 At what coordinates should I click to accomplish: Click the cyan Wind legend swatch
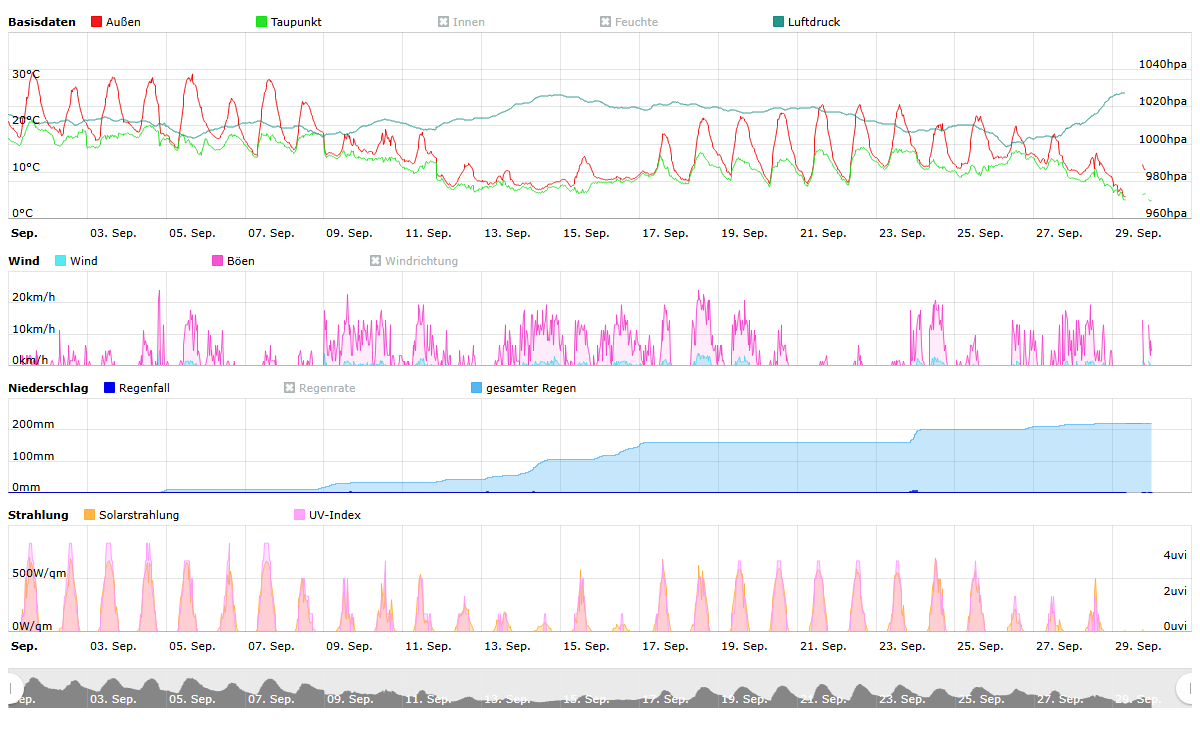click(61, 261)
